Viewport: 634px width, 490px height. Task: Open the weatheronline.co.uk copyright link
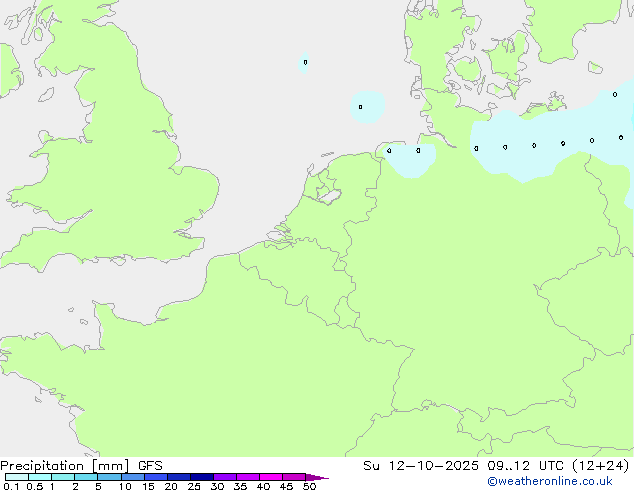coord(550,481)
